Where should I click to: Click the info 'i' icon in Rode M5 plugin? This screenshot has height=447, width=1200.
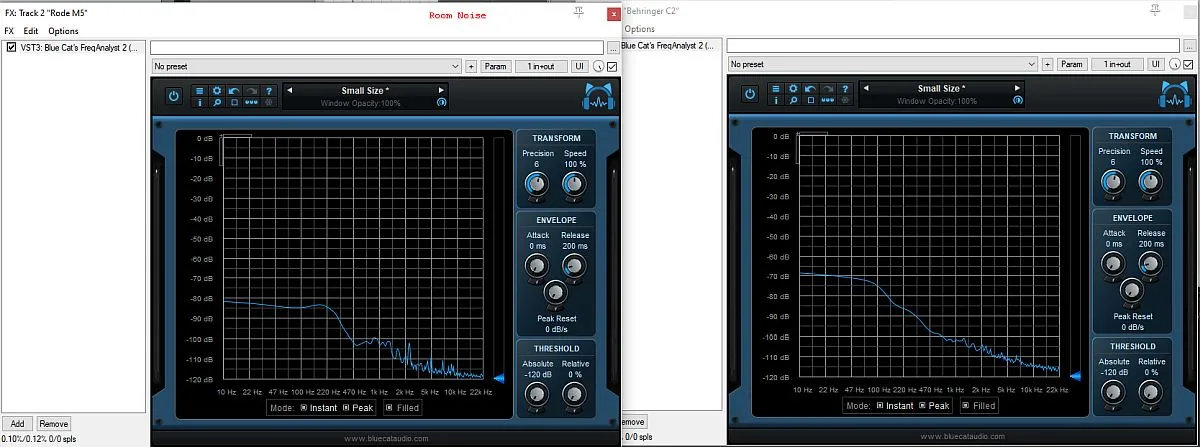point(200,102)
